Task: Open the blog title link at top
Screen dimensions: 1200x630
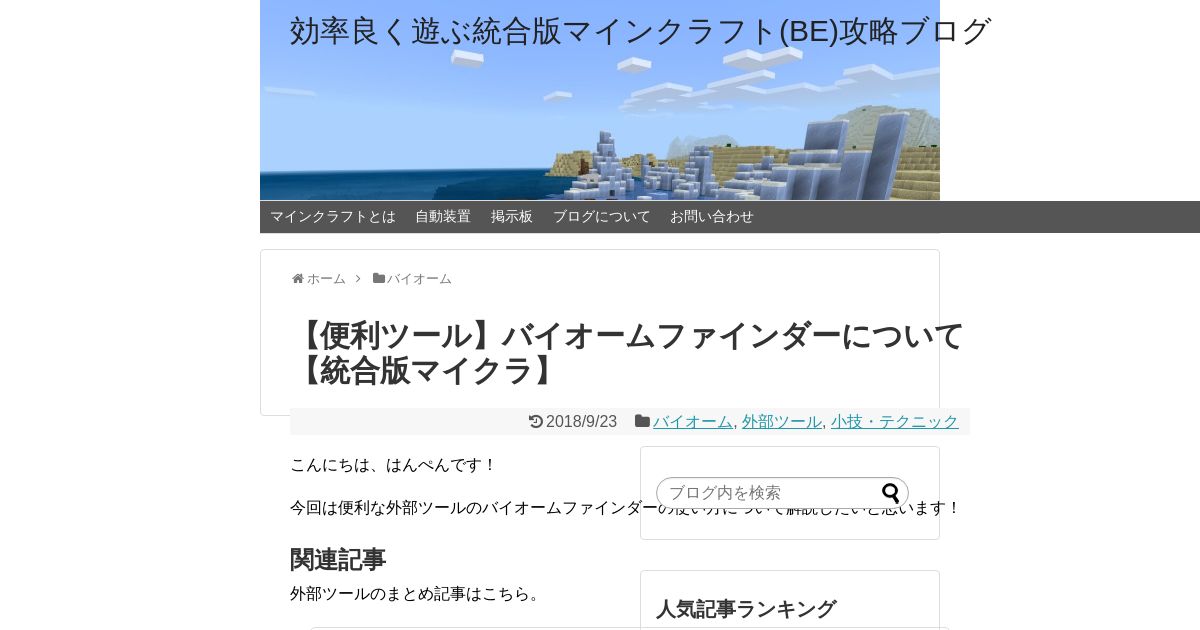Action: point(640,31)
